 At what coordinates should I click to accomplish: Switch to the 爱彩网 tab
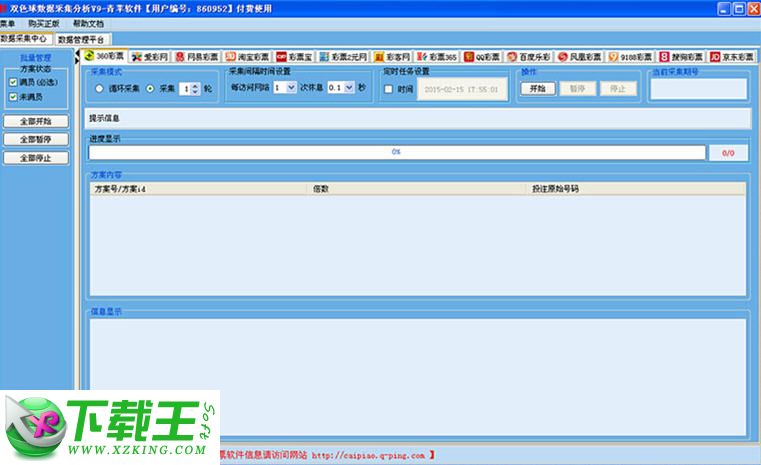click(x=150, y=57)
